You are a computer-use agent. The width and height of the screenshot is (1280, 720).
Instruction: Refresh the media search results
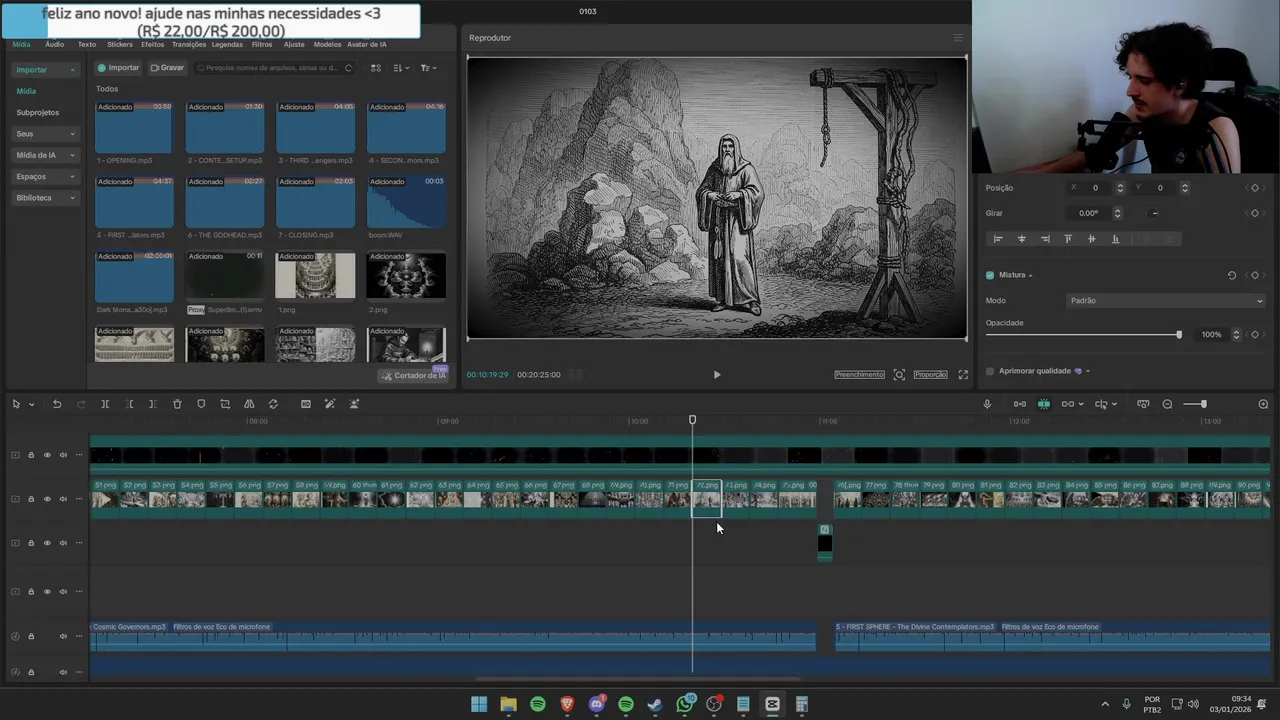pyautogui.click(x=348, y=68)
